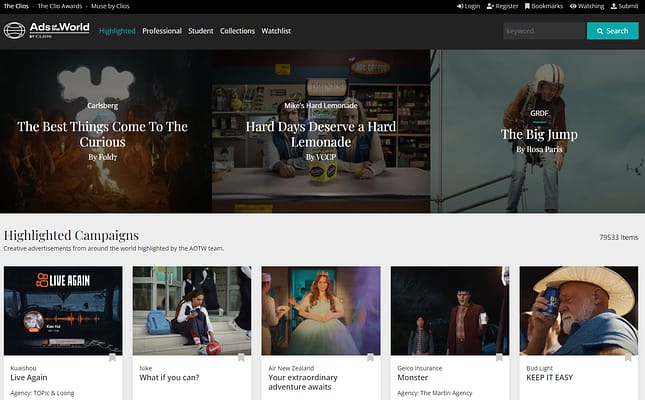Click Agency: TOPic & Loong text
Image resolution: width=645 pixels, height=400 pixels.
click(42, 393)
